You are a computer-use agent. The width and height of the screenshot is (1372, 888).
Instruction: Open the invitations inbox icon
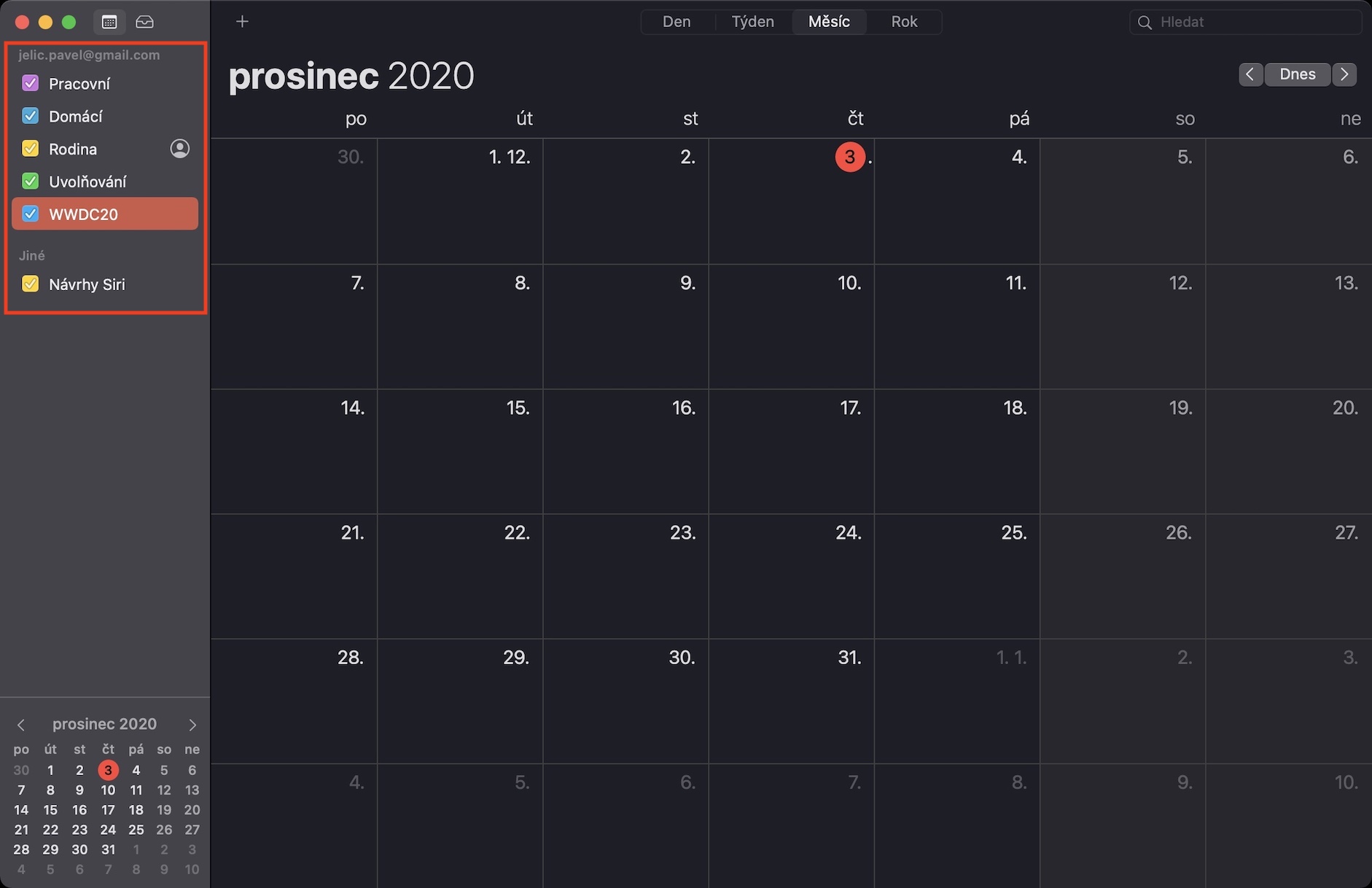tap(144, 22)
